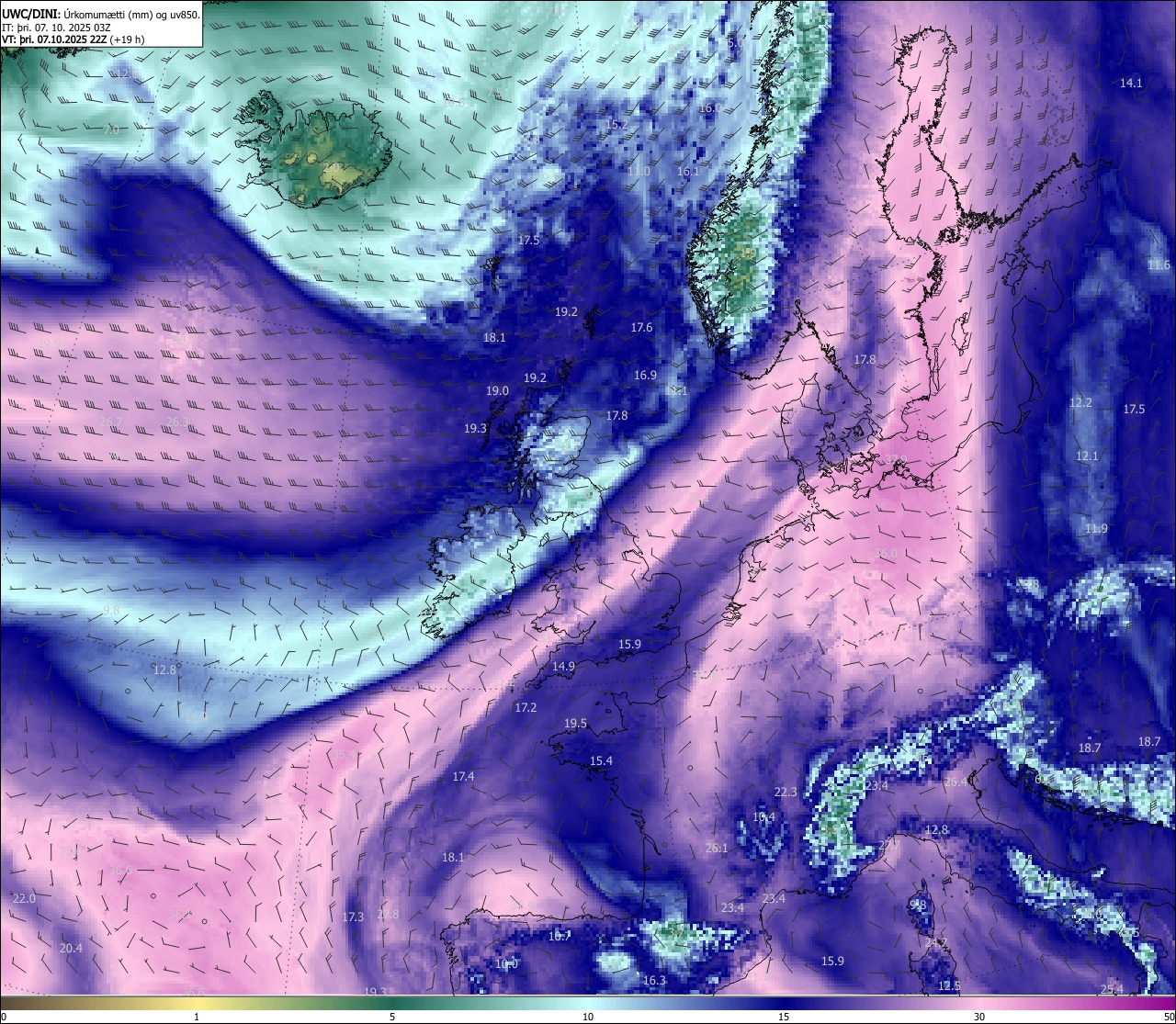Click the map value '19.5'

coord(575,723)
